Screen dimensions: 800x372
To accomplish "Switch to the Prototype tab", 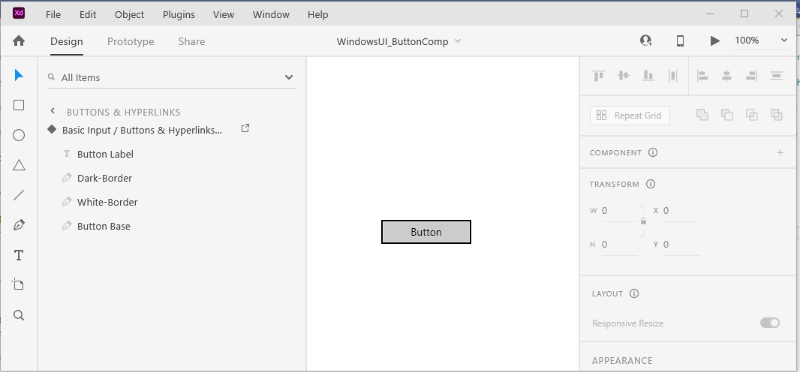I will click(131, 41).
